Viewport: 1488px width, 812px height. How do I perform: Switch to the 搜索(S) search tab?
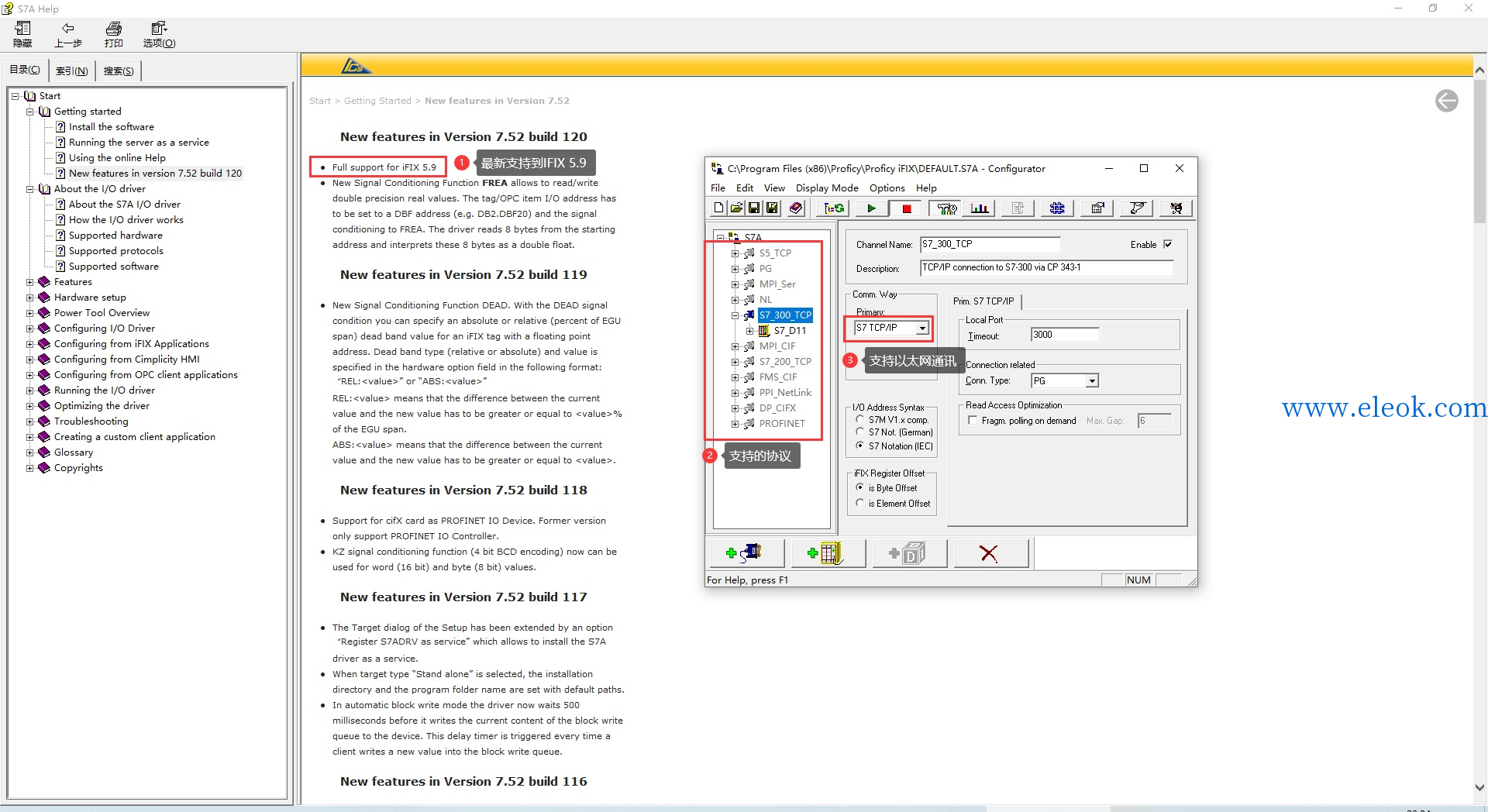click(119, 71)
